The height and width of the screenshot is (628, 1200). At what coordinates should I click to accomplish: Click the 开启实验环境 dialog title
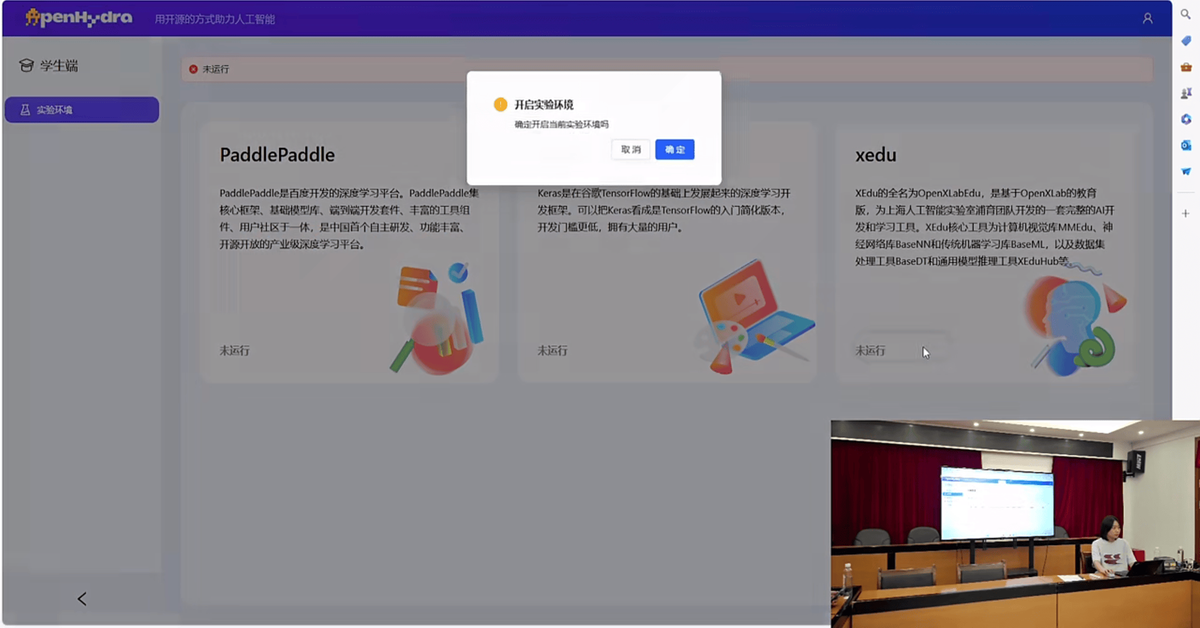point(544,104)
